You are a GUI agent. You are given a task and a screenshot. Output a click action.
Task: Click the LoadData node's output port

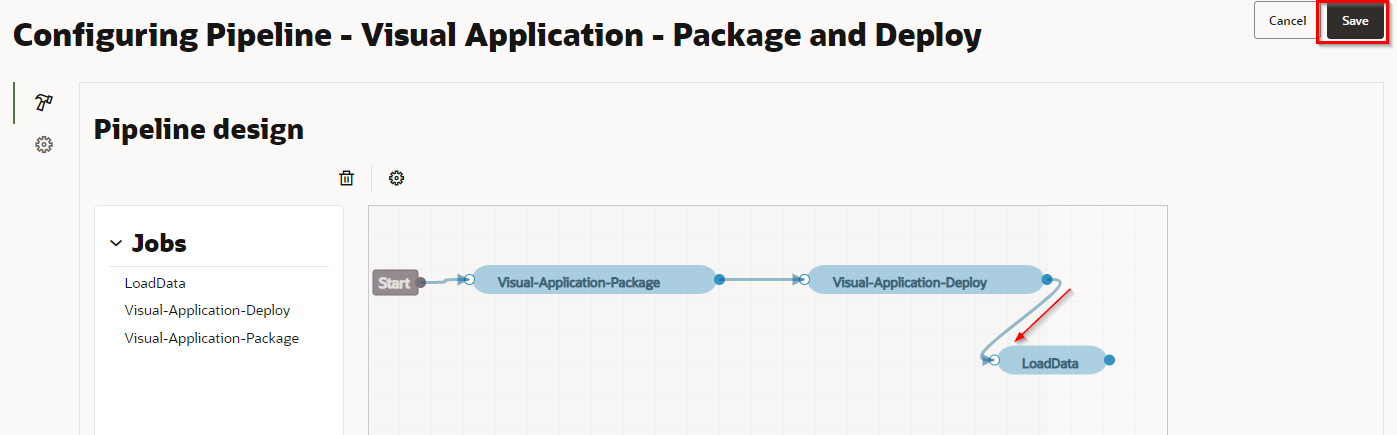click(1109, 360)
